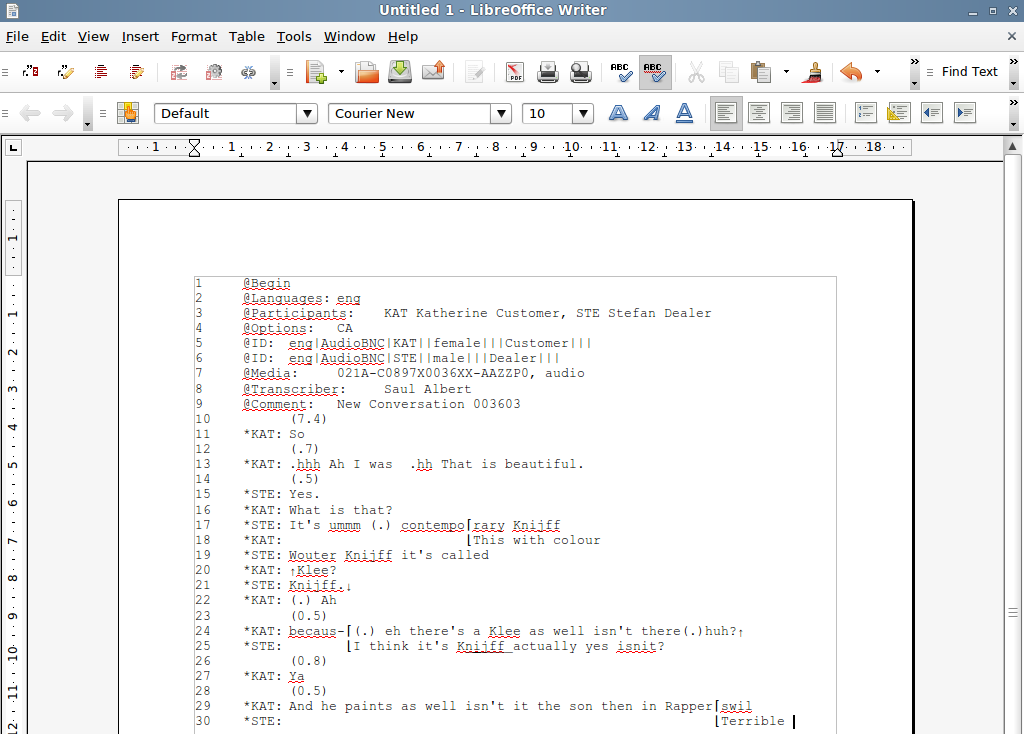Print the document directly
This screenshot has width=1024, height=734.
tap(548, 72)
